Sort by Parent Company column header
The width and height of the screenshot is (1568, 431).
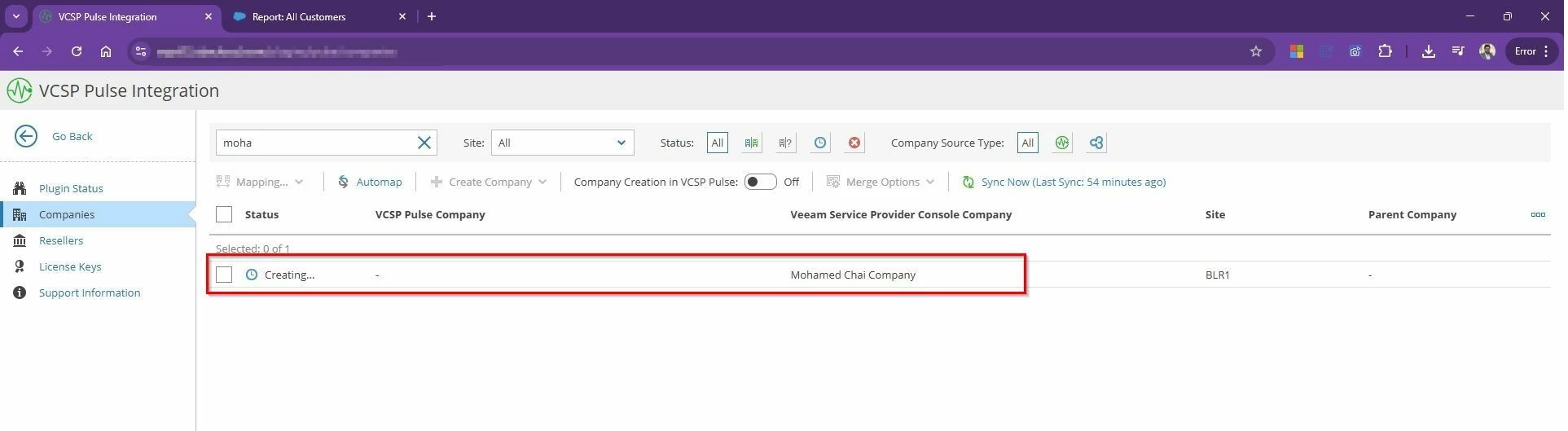coord(1412,214)
